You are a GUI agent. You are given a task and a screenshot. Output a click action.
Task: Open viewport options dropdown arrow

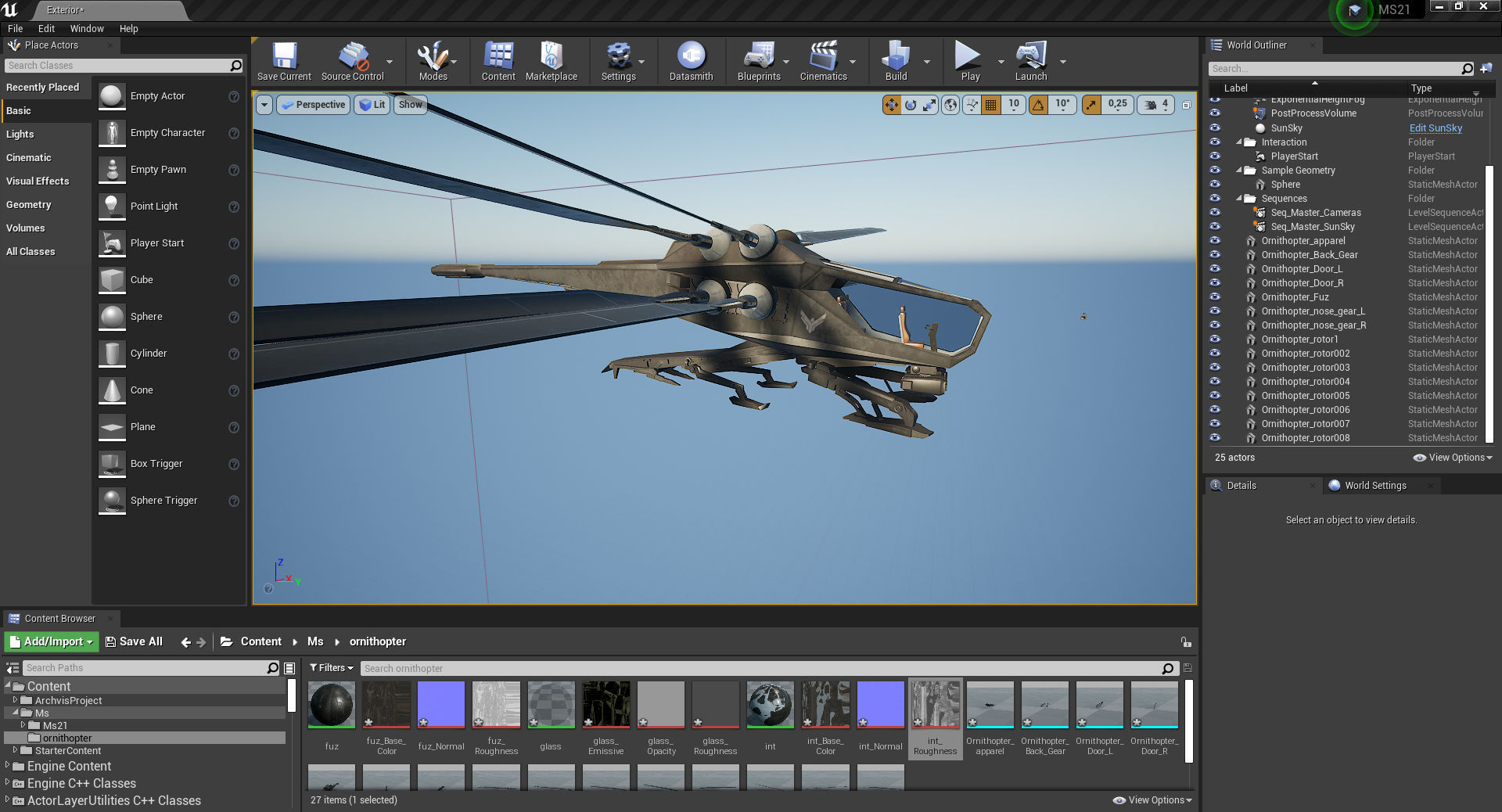264,105
